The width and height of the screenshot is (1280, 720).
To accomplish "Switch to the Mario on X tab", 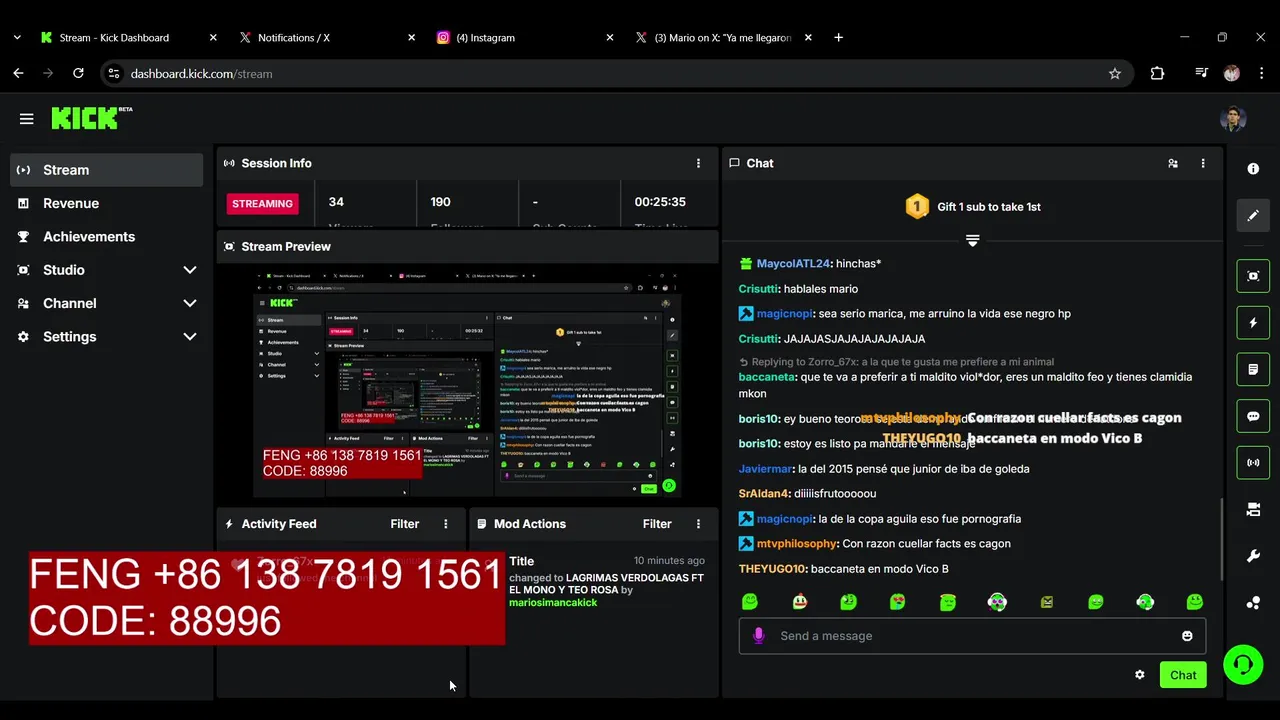I will click(x=724, y=37).
